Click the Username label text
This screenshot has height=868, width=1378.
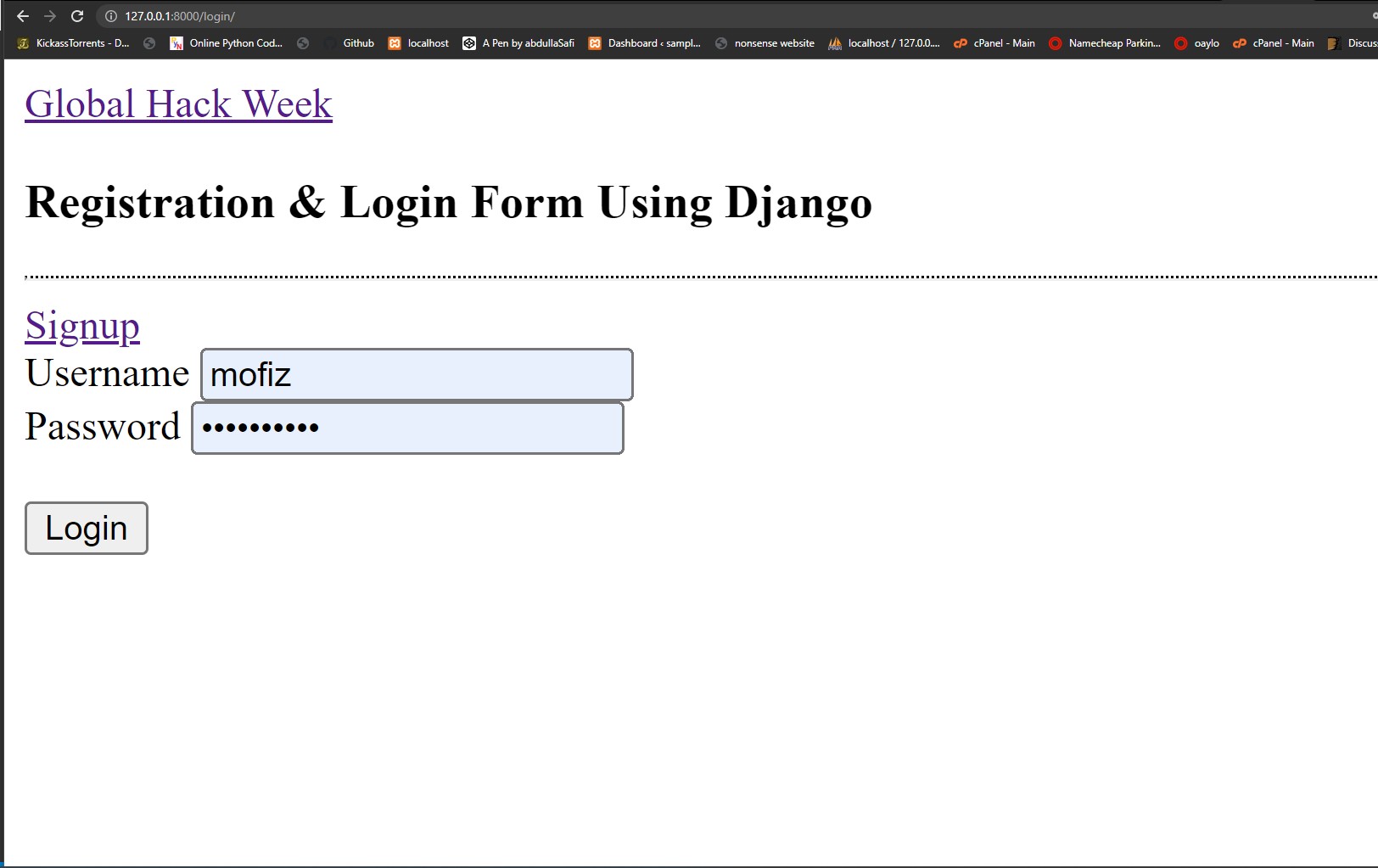click(107, 373)
